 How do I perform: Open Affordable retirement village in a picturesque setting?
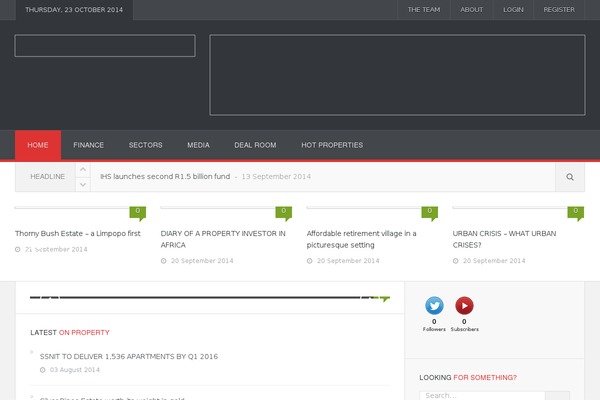(x=361, y=239)
